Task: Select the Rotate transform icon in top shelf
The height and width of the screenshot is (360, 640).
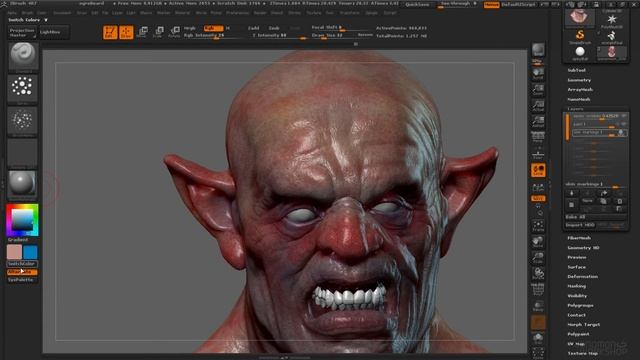Action: [x=175, y=32]
